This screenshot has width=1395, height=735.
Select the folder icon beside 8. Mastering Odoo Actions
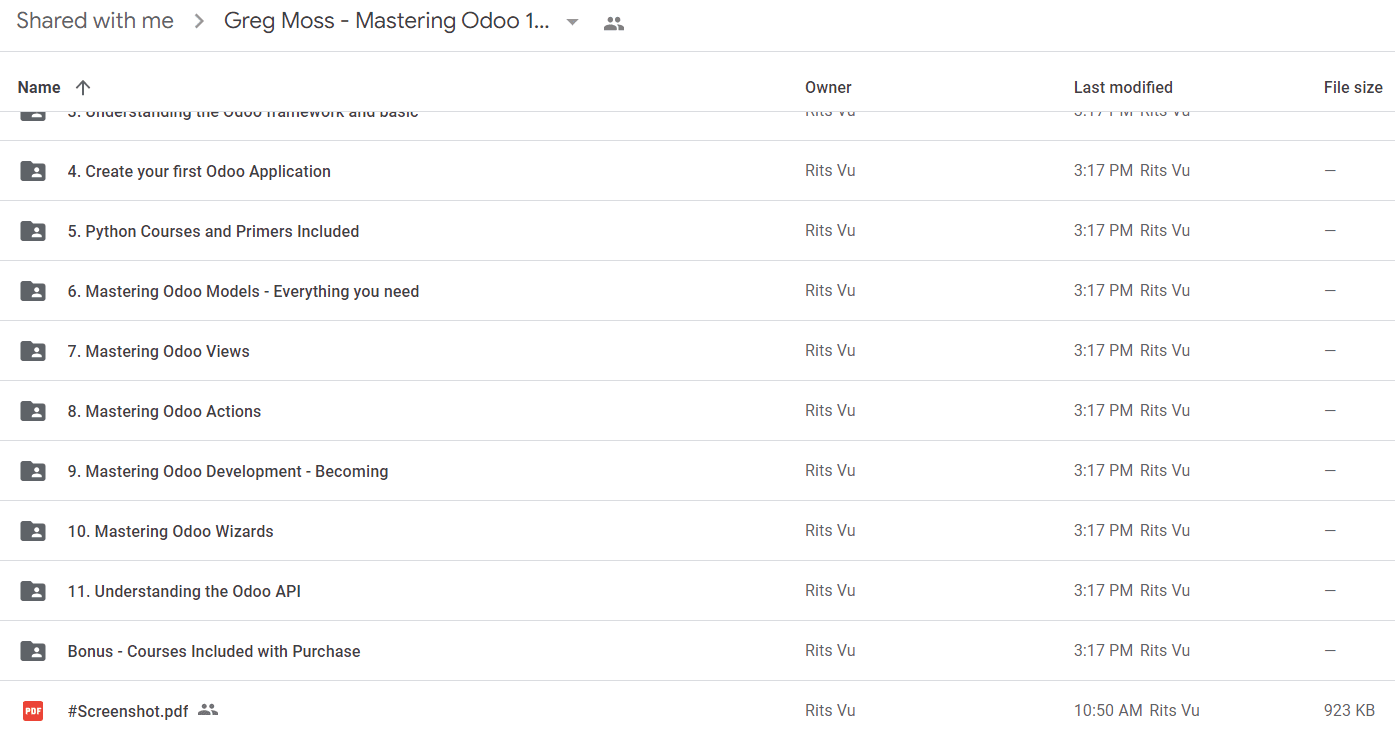(33, 411)
